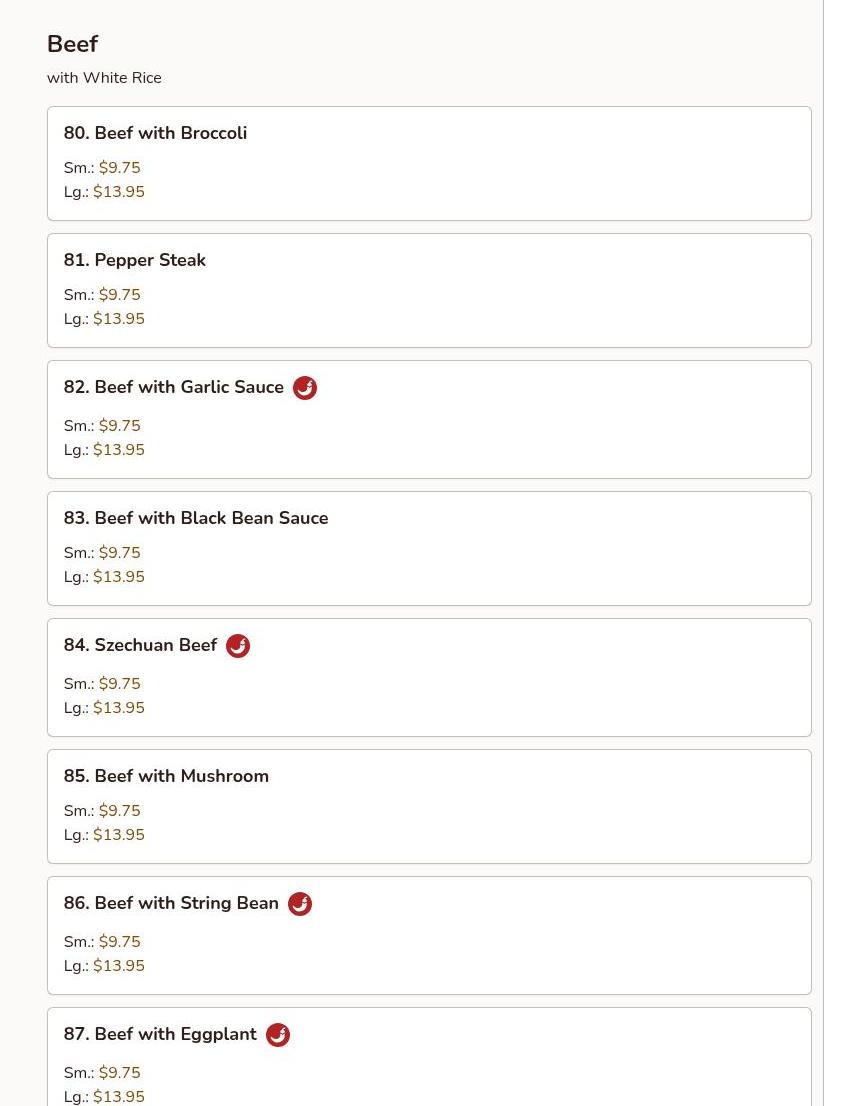The height and width of the screenshot is (1106, 844).
Task: Click the page vertical scrollbar
Action: (833, 553)
